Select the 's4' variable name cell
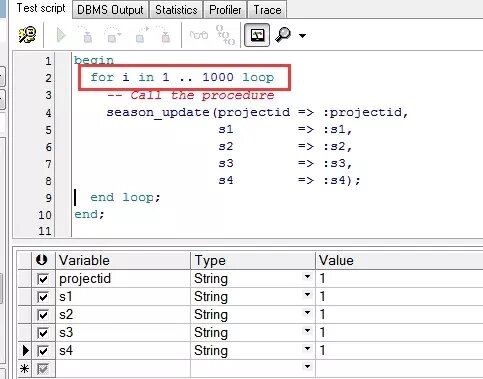483x379 pixels. coord(123,351)
